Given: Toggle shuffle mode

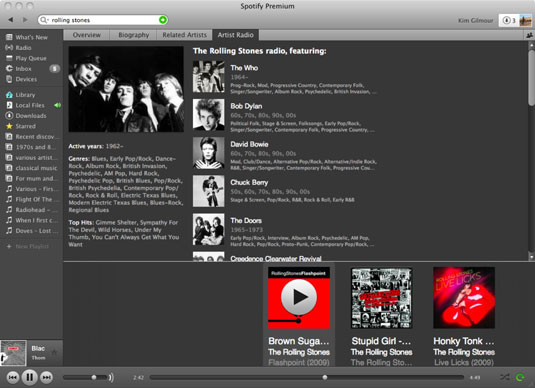Looking at the screenshot, I should pos(505,377).
